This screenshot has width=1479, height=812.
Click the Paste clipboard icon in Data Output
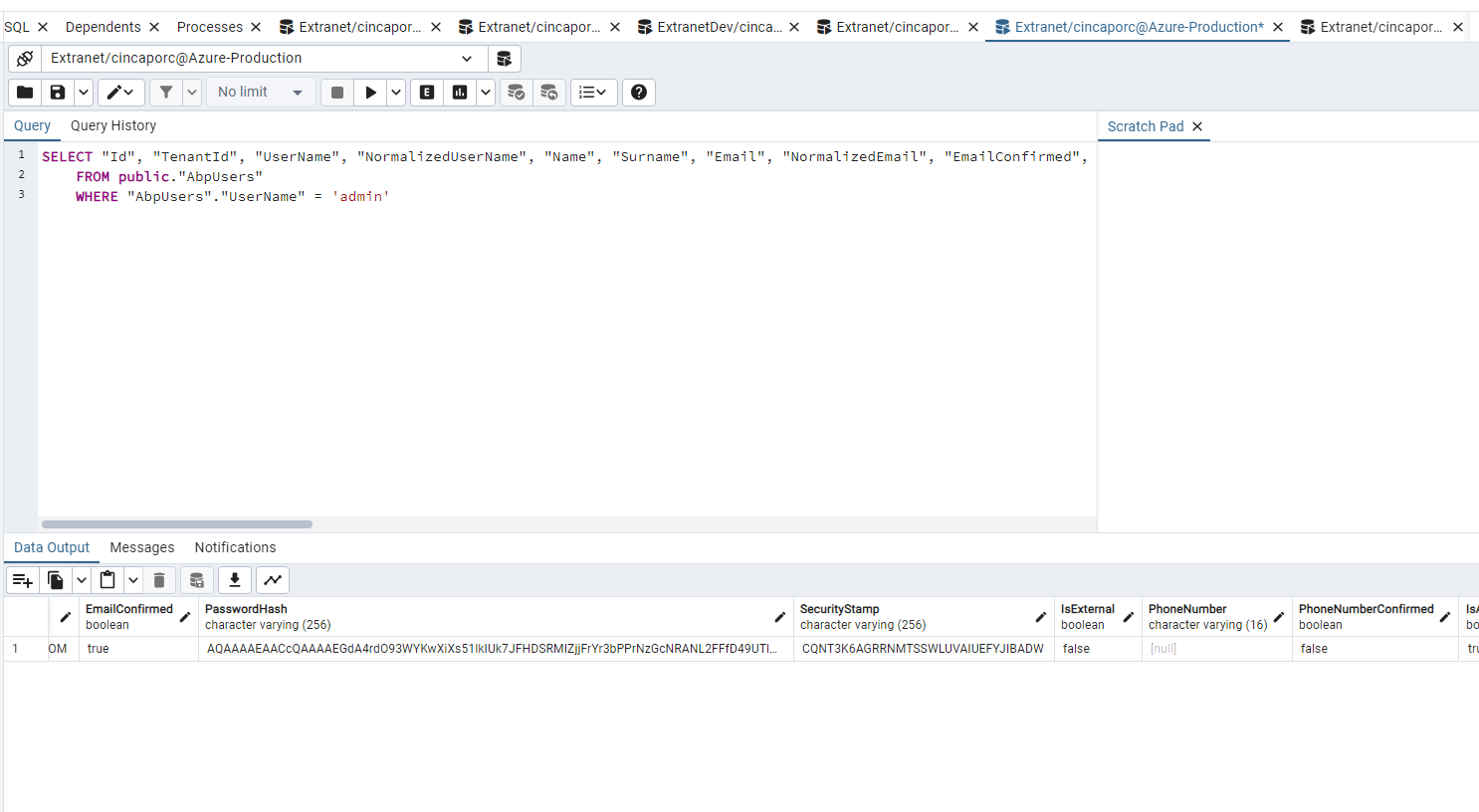click(107, 580)
